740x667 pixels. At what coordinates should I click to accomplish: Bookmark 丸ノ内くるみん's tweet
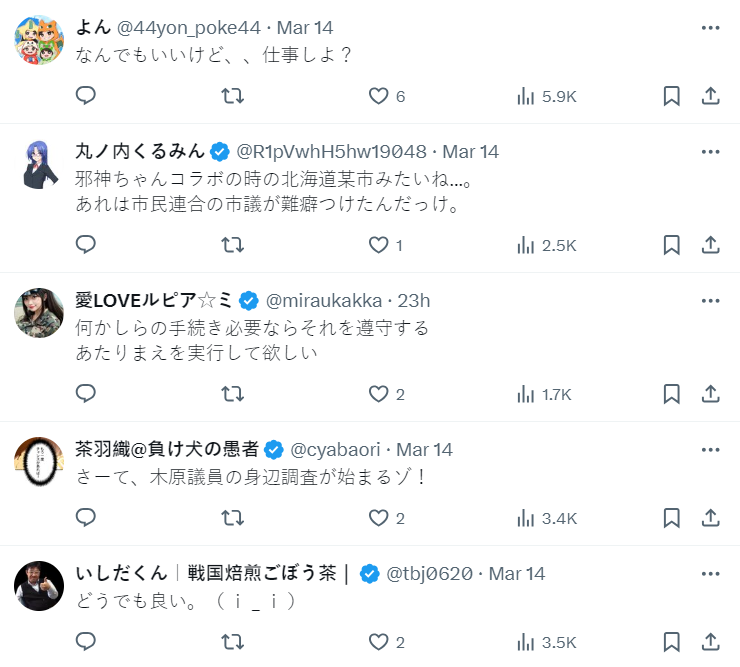coord(672,245)
